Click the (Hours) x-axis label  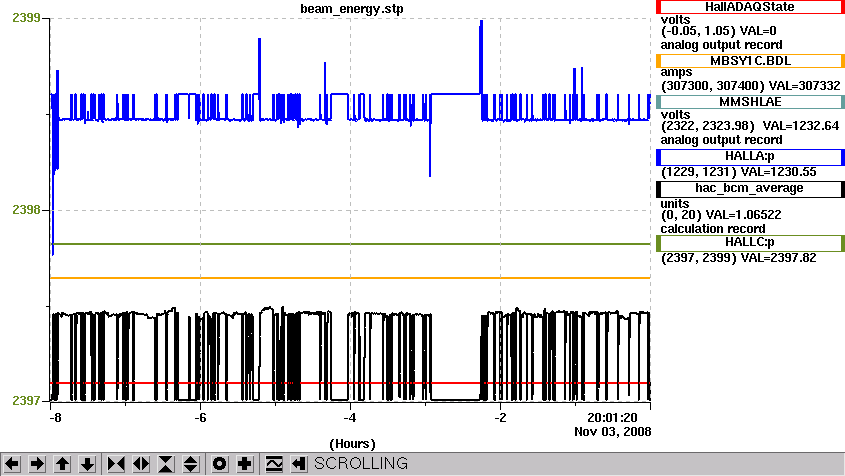(352, 444)
